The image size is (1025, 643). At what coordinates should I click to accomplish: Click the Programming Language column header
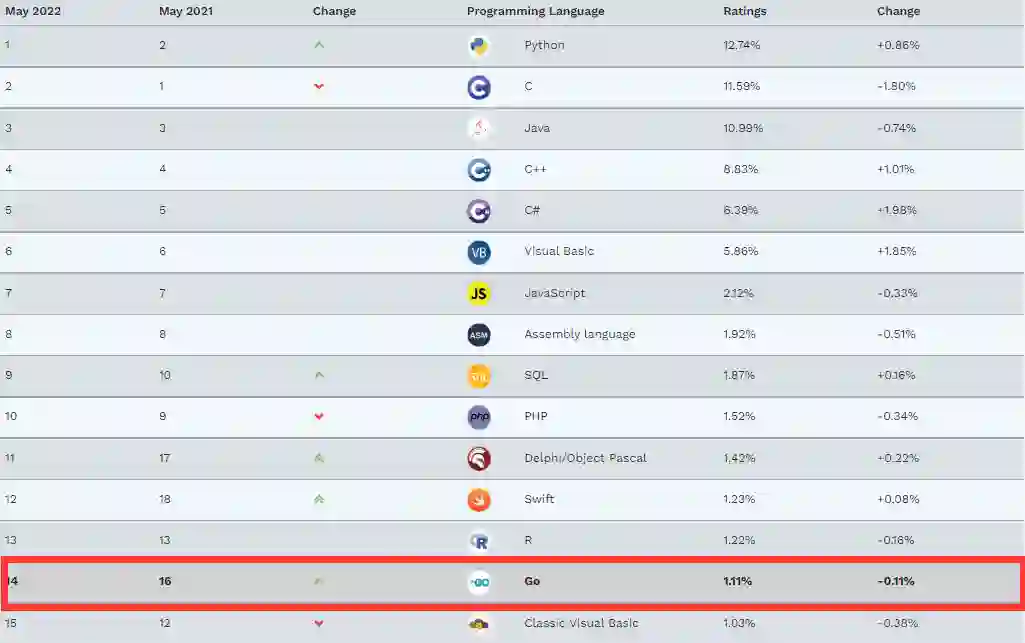(535, 12)
